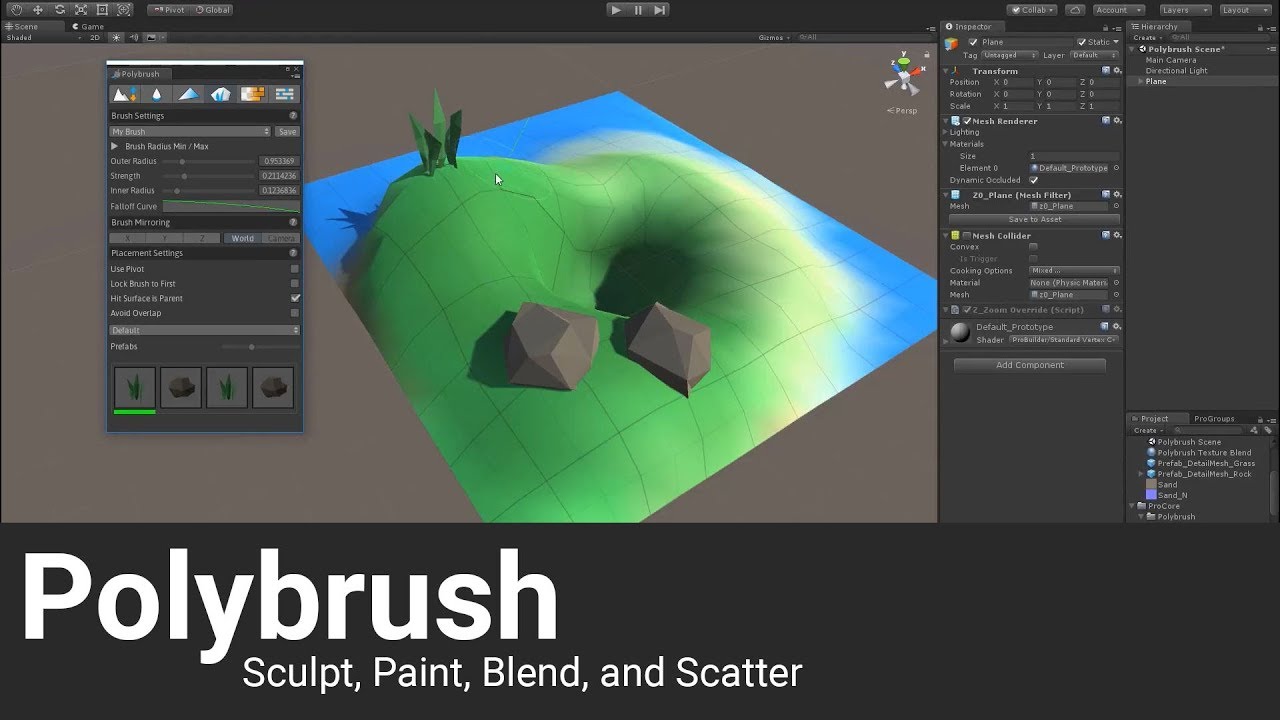Toggle scene lighting sun icon

pos(116,37)
